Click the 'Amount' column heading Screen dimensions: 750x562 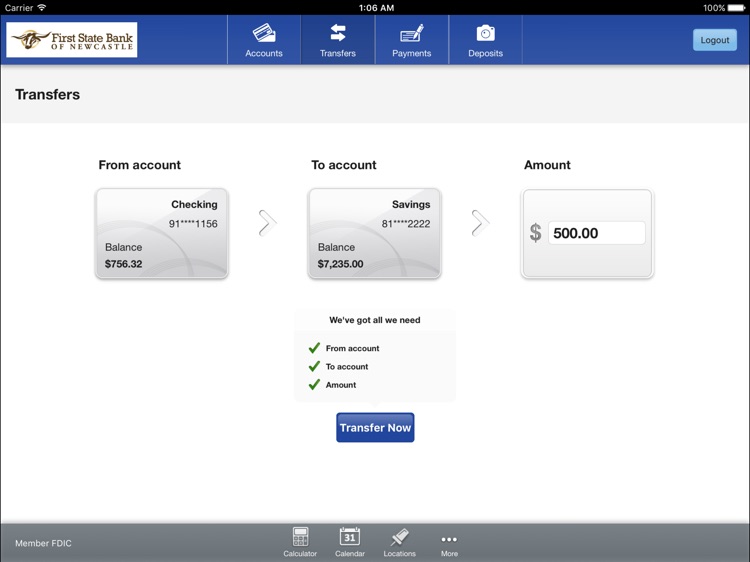(547, 165)
